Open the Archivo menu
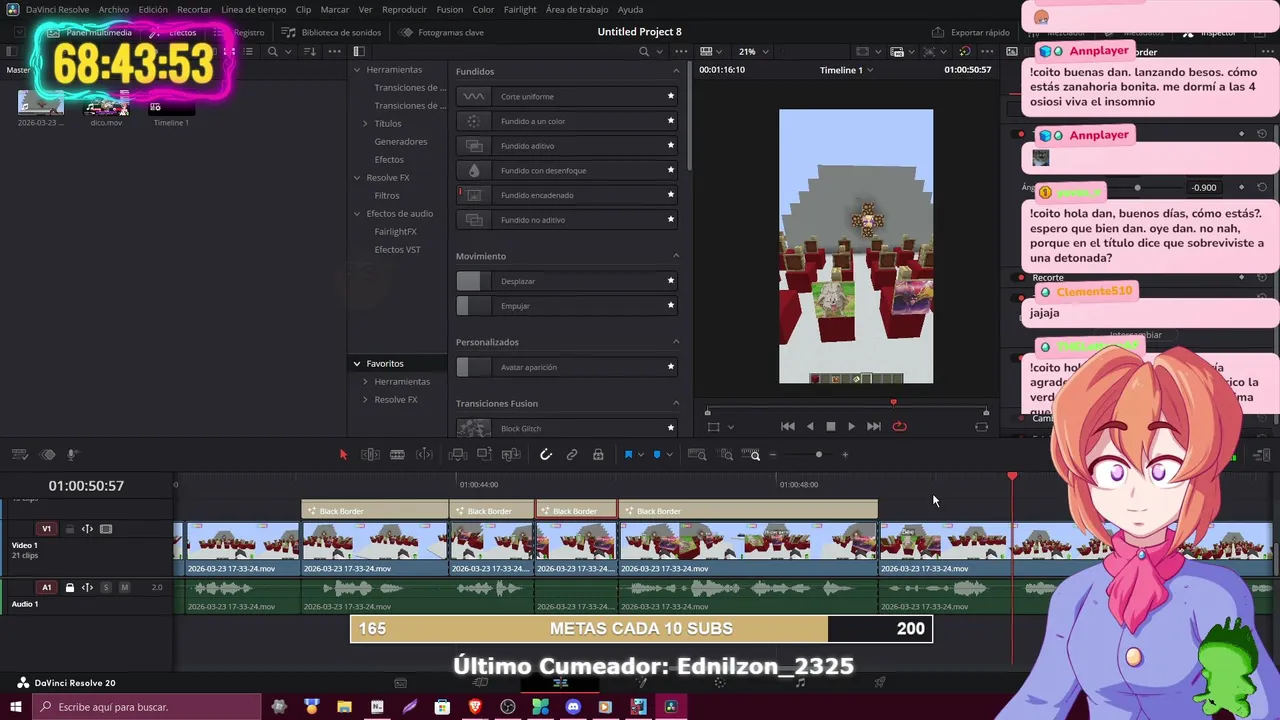Screen dimensions: 1280x720 click(113, 9)
